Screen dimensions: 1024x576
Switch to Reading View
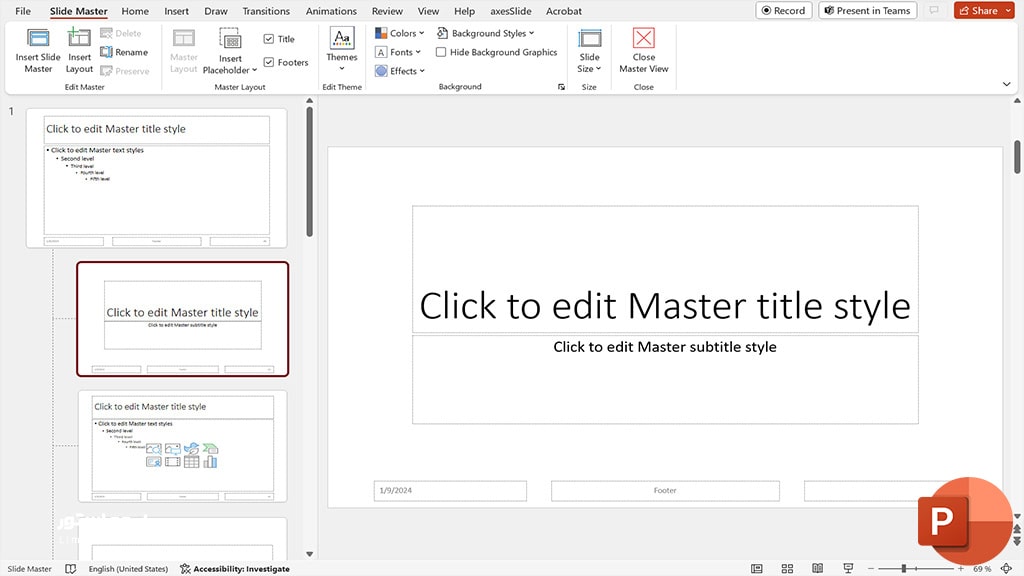pyautogui.click(x=817, y=569)
